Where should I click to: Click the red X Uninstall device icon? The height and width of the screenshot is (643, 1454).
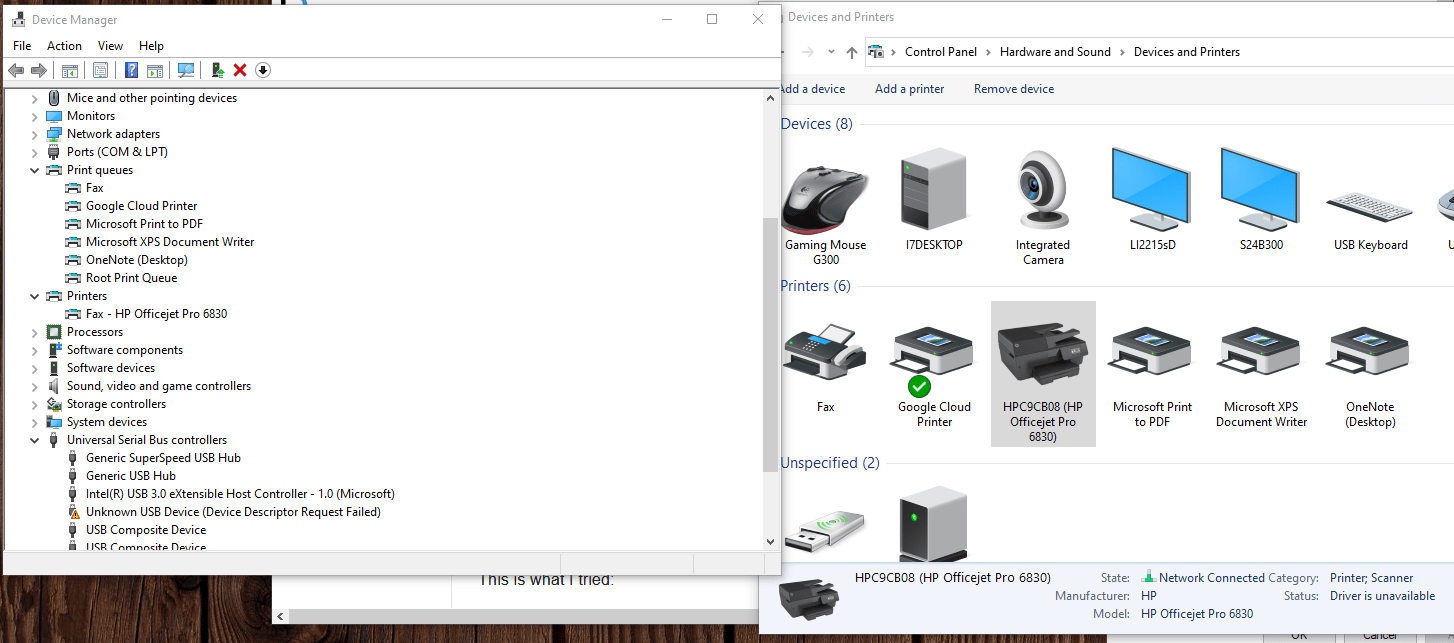tap(240, 70)
